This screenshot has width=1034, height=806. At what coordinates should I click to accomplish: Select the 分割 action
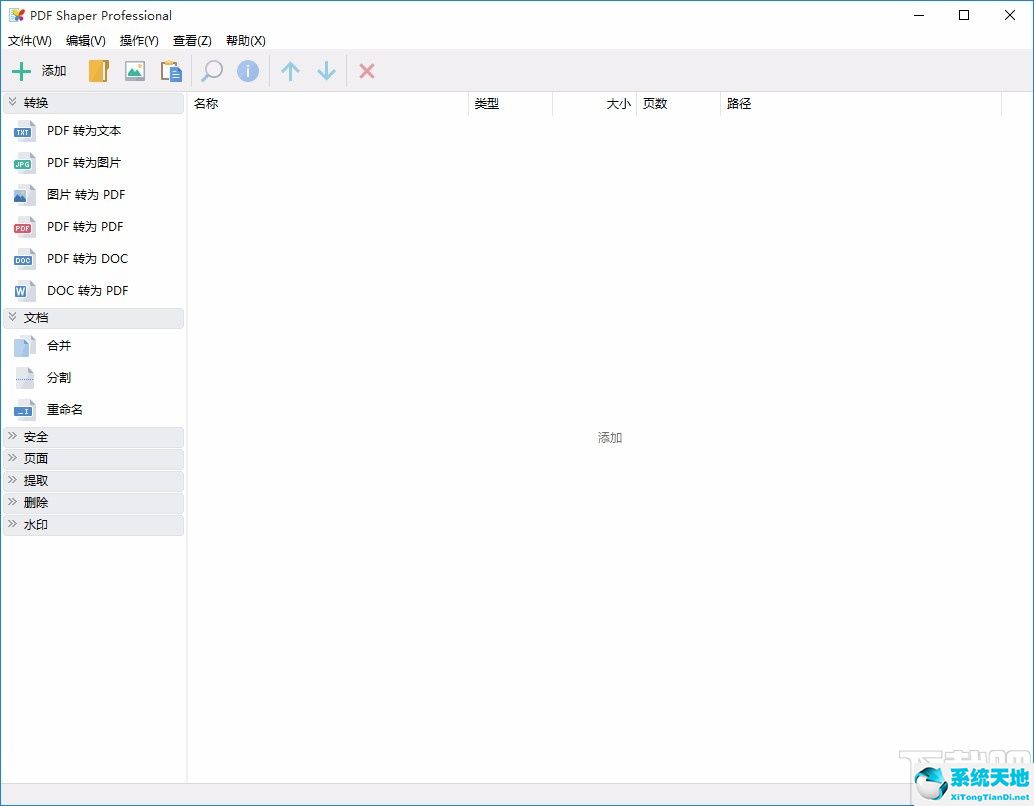click(x=59, y=378)
